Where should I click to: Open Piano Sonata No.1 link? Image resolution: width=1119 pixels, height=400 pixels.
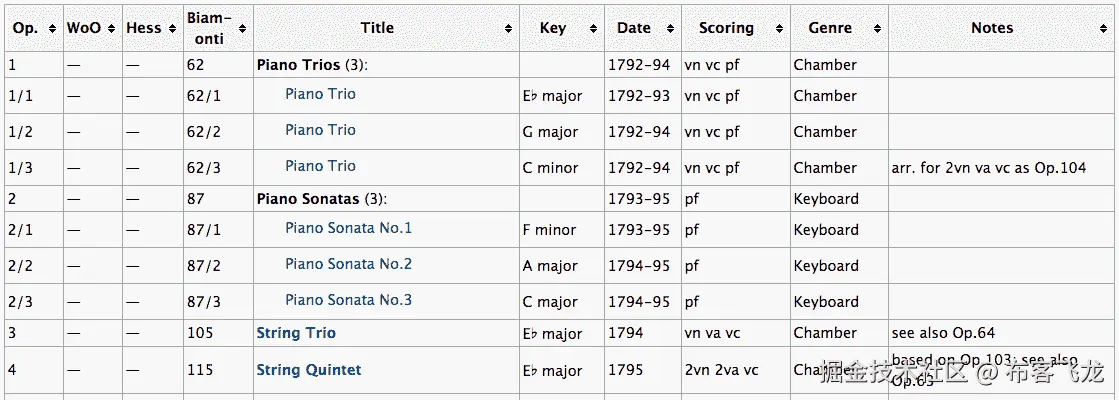348,228
